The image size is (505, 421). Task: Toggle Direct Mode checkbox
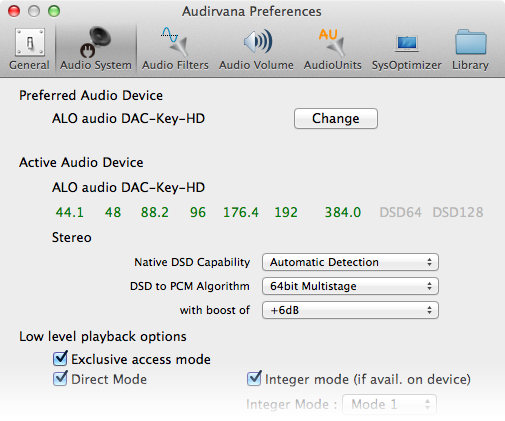tap(60, 379)
